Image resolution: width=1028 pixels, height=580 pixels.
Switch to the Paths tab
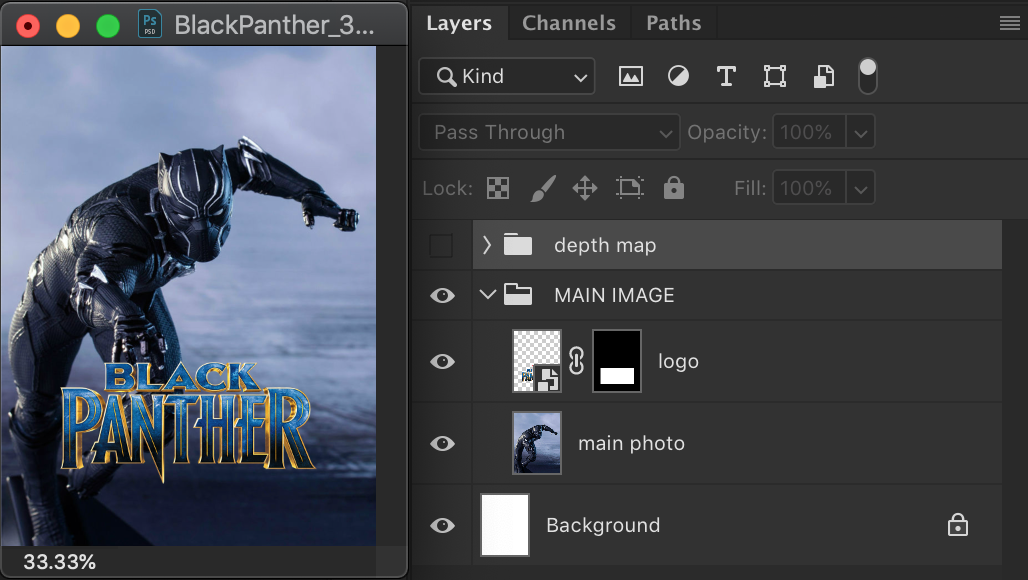(674, 23)
